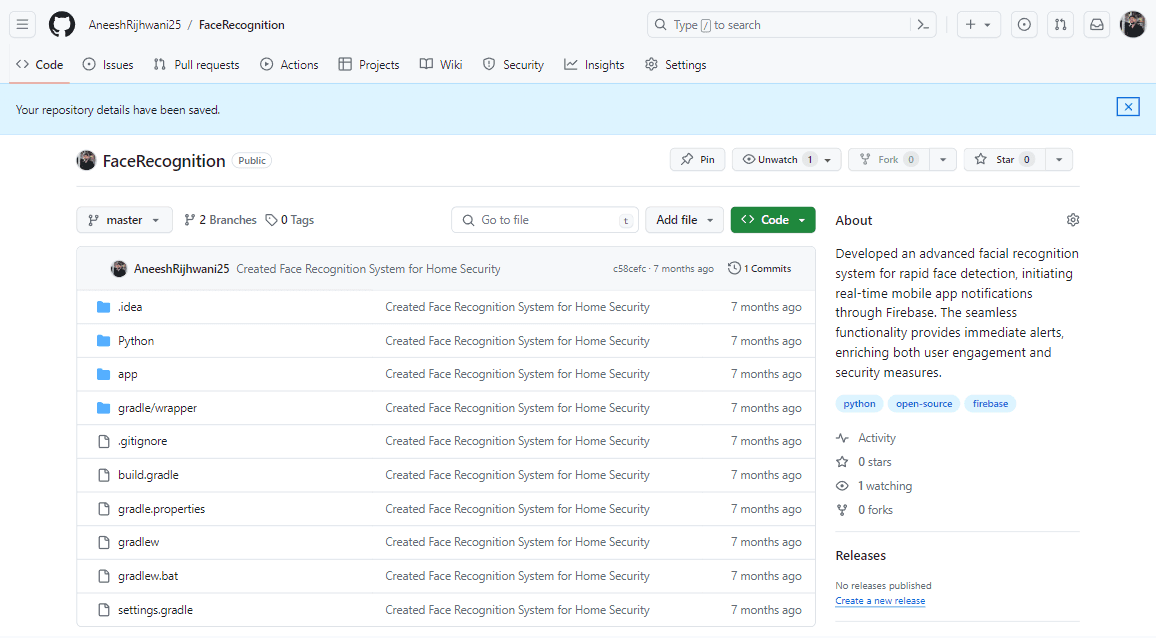The height and width of the screenshot is (638, 1156).
Task: Click the build.gradle file icon
Action: (104, 475)
